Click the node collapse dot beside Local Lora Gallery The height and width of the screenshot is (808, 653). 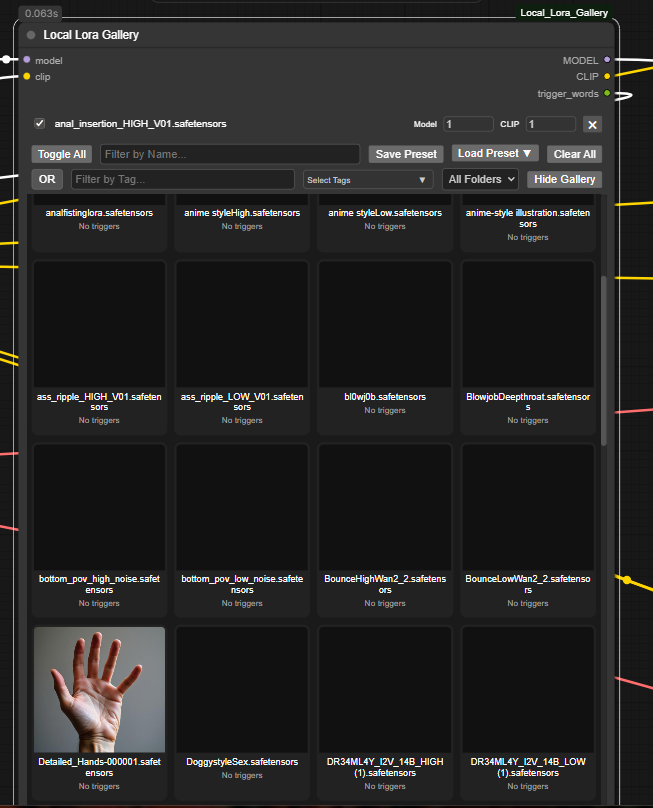coord(31,35)
